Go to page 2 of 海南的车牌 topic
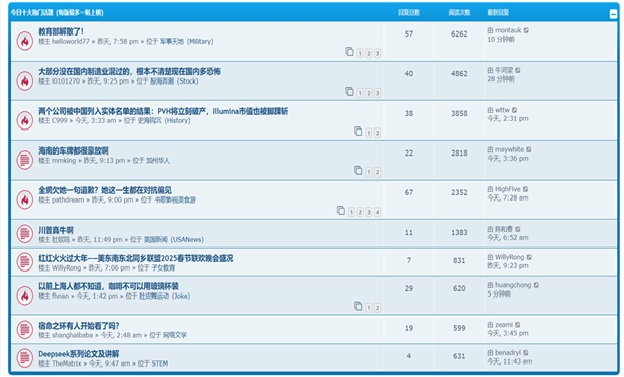Image resolution: width=624 pixels, height=377 pixels. pos(377,172)
